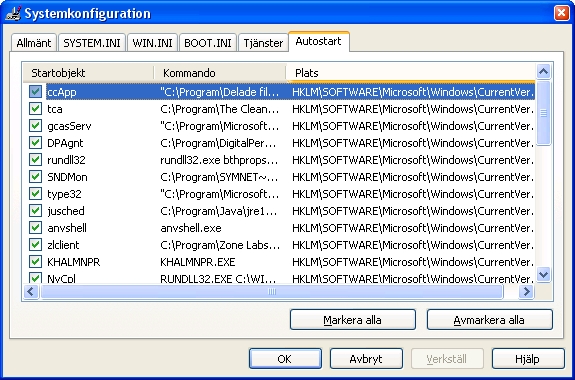The image size is (575, 380).
Task: Click the Systemkonfiguration title bar icon
Action: point(13,14)
